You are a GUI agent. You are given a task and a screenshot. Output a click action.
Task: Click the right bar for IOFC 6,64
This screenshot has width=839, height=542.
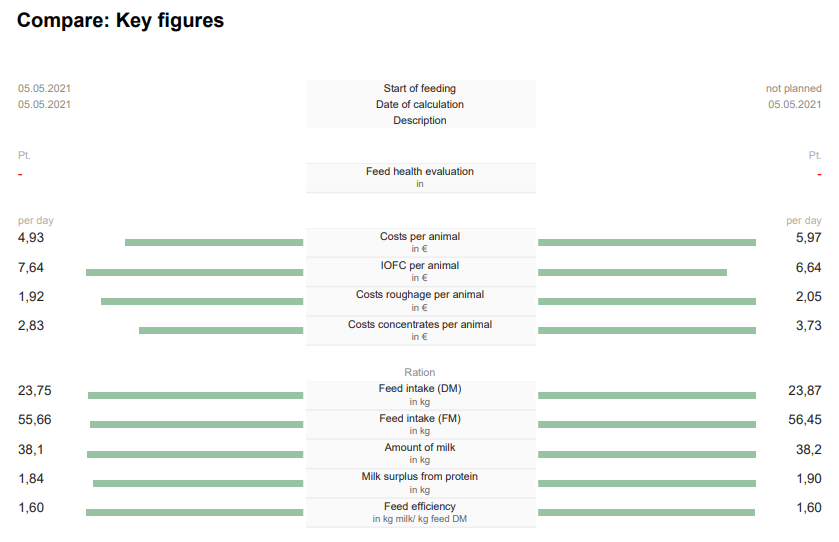(632, 272)
